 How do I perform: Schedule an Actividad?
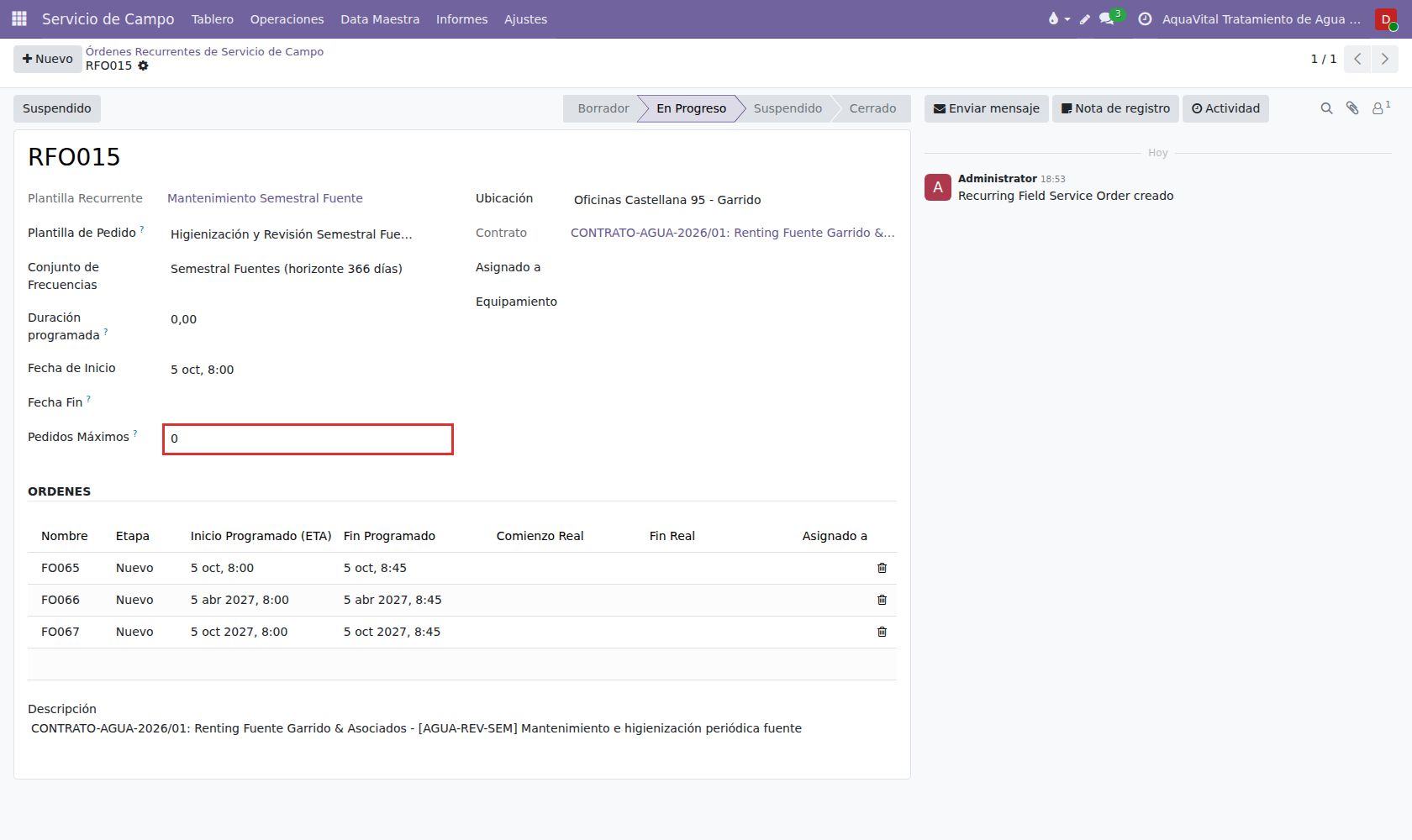[1225, 108]
